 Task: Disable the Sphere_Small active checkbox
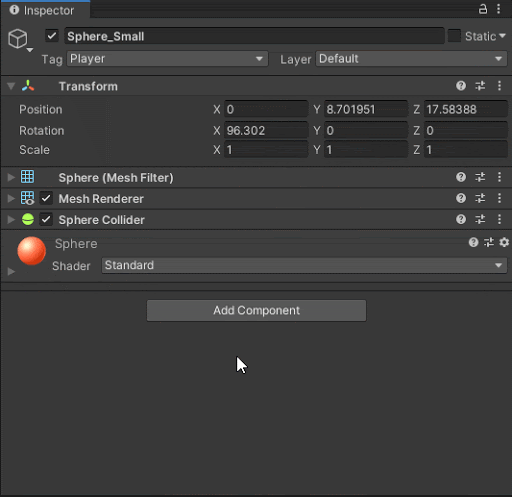[52, 36]
